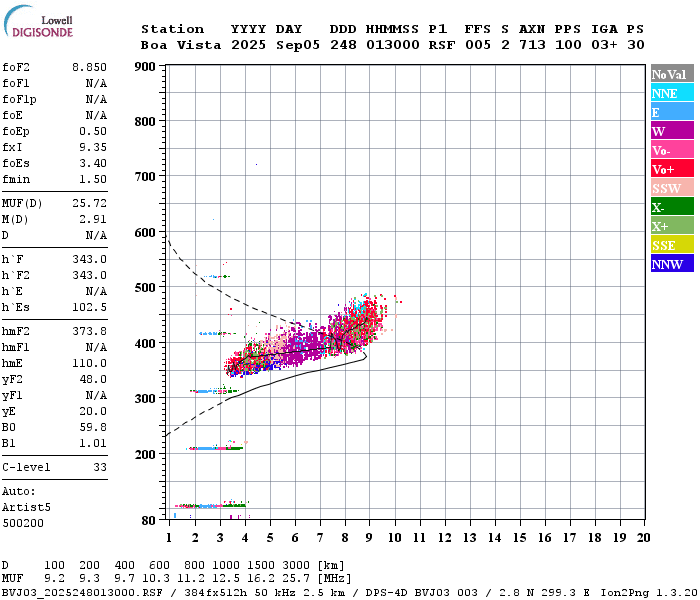Click the B1 value 1.01

[93, 443]
